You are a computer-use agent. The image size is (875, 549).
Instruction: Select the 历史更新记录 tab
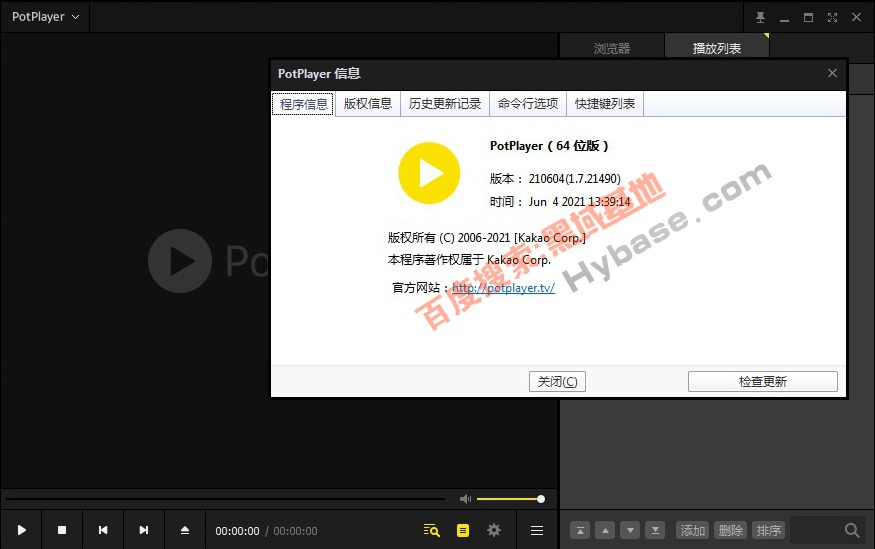tap(445, 104)
